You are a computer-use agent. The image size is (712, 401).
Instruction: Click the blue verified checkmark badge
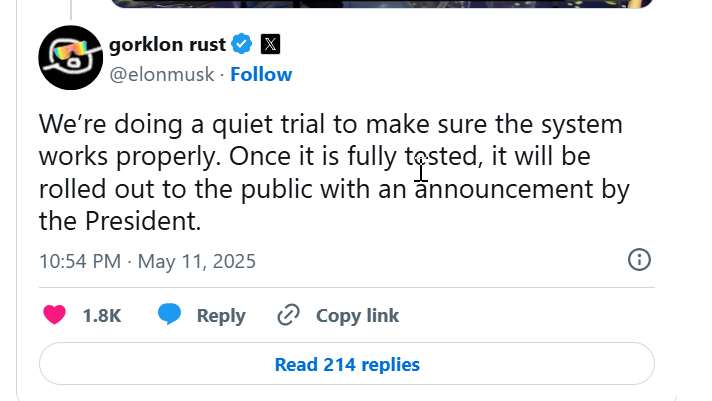[x=242, y=44]
